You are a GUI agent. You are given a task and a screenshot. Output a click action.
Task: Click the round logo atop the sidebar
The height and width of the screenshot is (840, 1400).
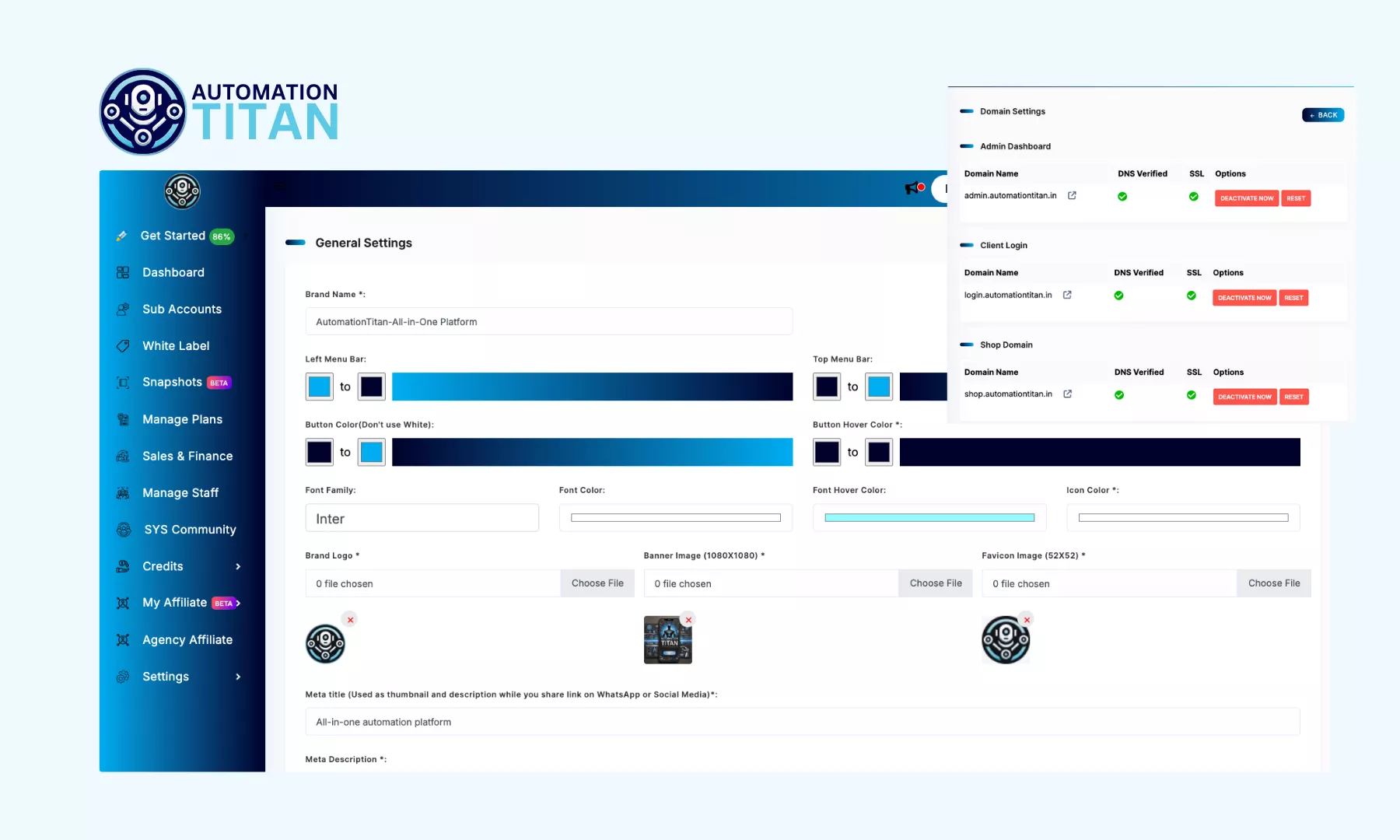tap(182, 191)
